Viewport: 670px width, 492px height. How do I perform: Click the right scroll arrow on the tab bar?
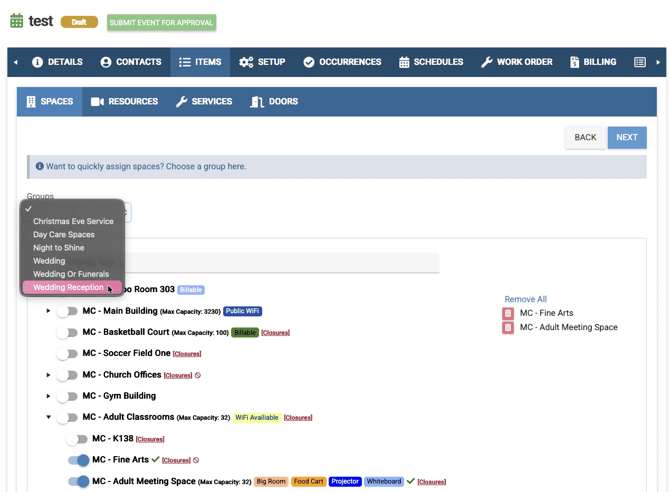point(658,62)
